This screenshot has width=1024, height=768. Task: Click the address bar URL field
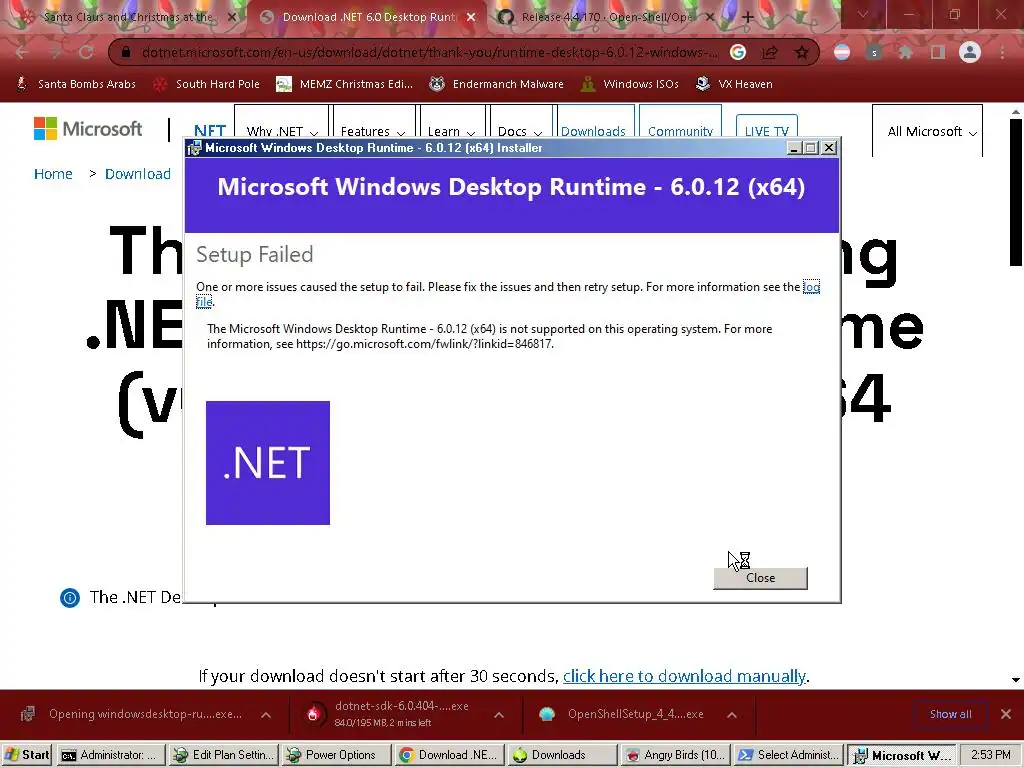pos(429,52)
